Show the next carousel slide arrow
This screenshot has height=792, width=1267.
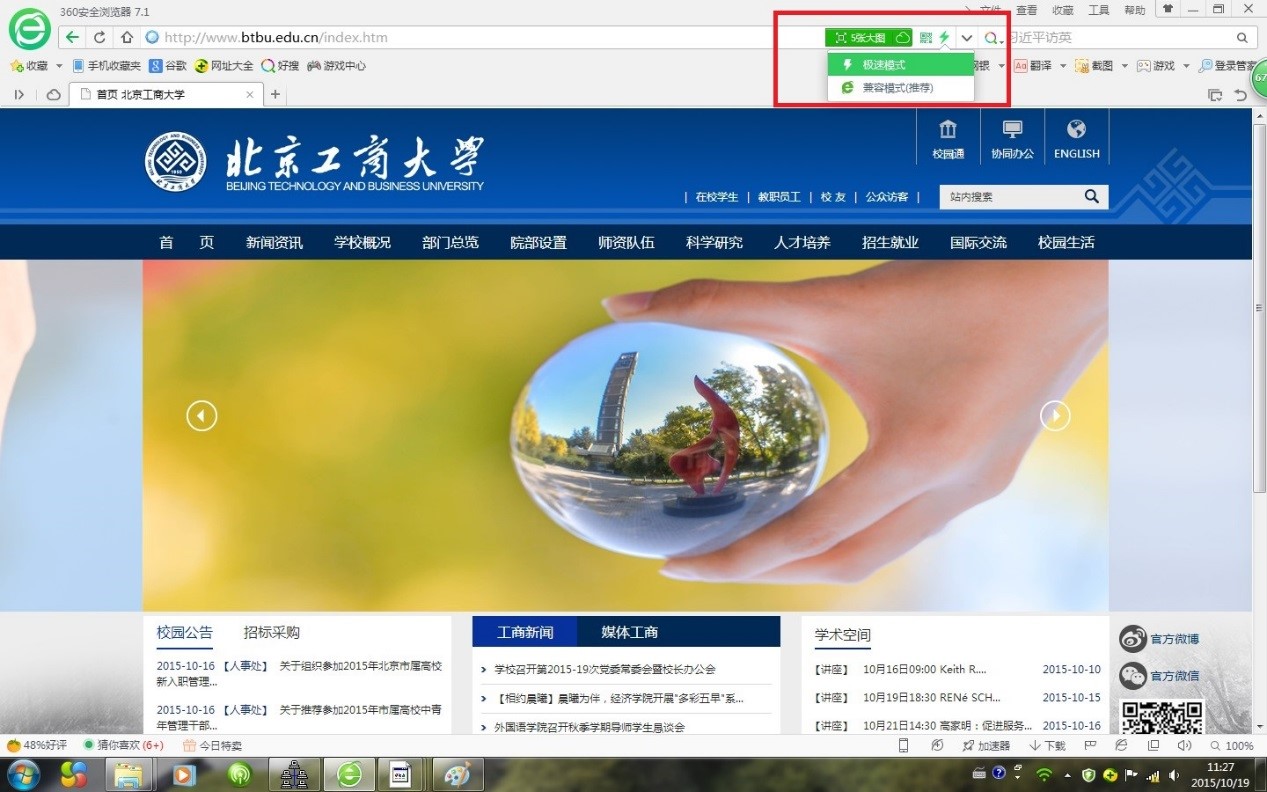1055,416
